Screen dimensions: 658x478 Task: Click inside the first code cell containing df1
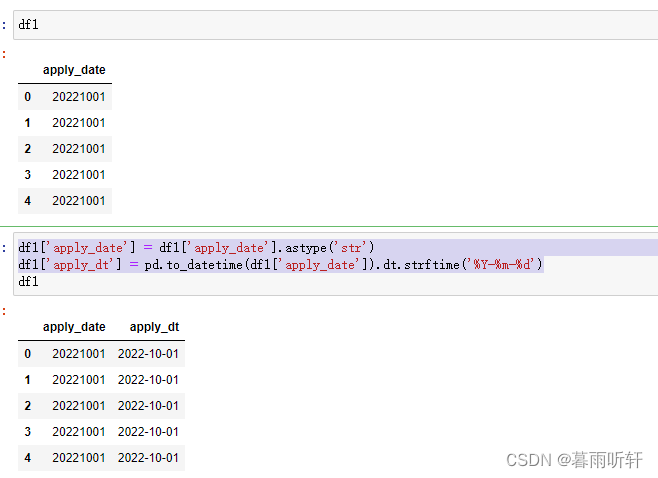(x=336, y=25)
